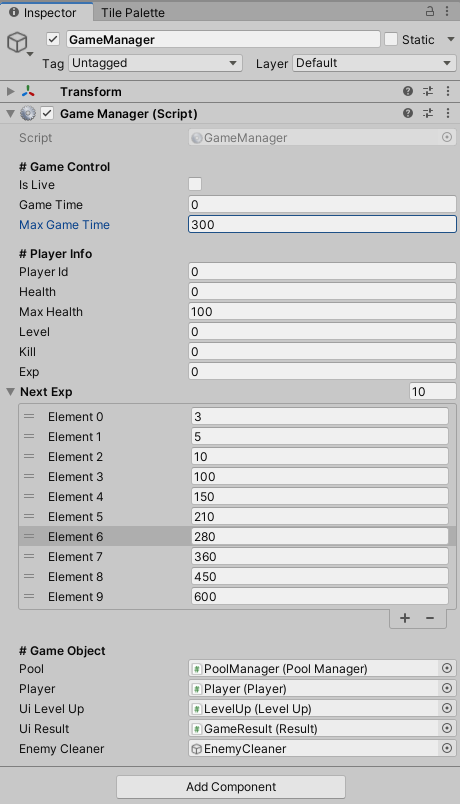Click the Pool field object picker
460x804 pixels.
point(447,668)
